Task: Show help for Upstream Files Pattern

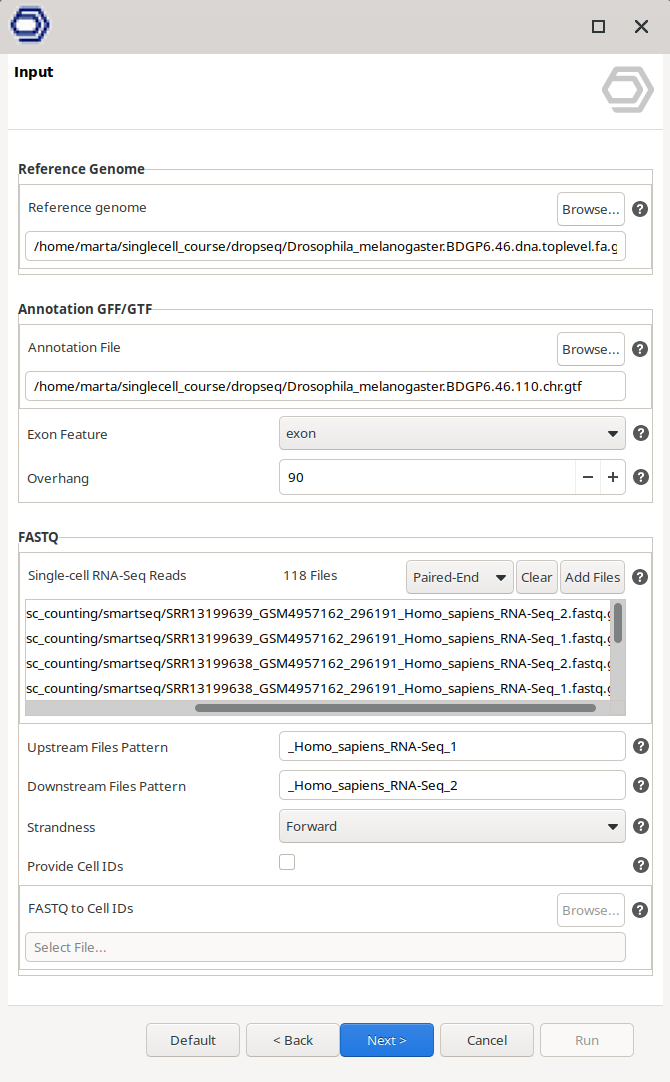Action: (x=640, y=747)
